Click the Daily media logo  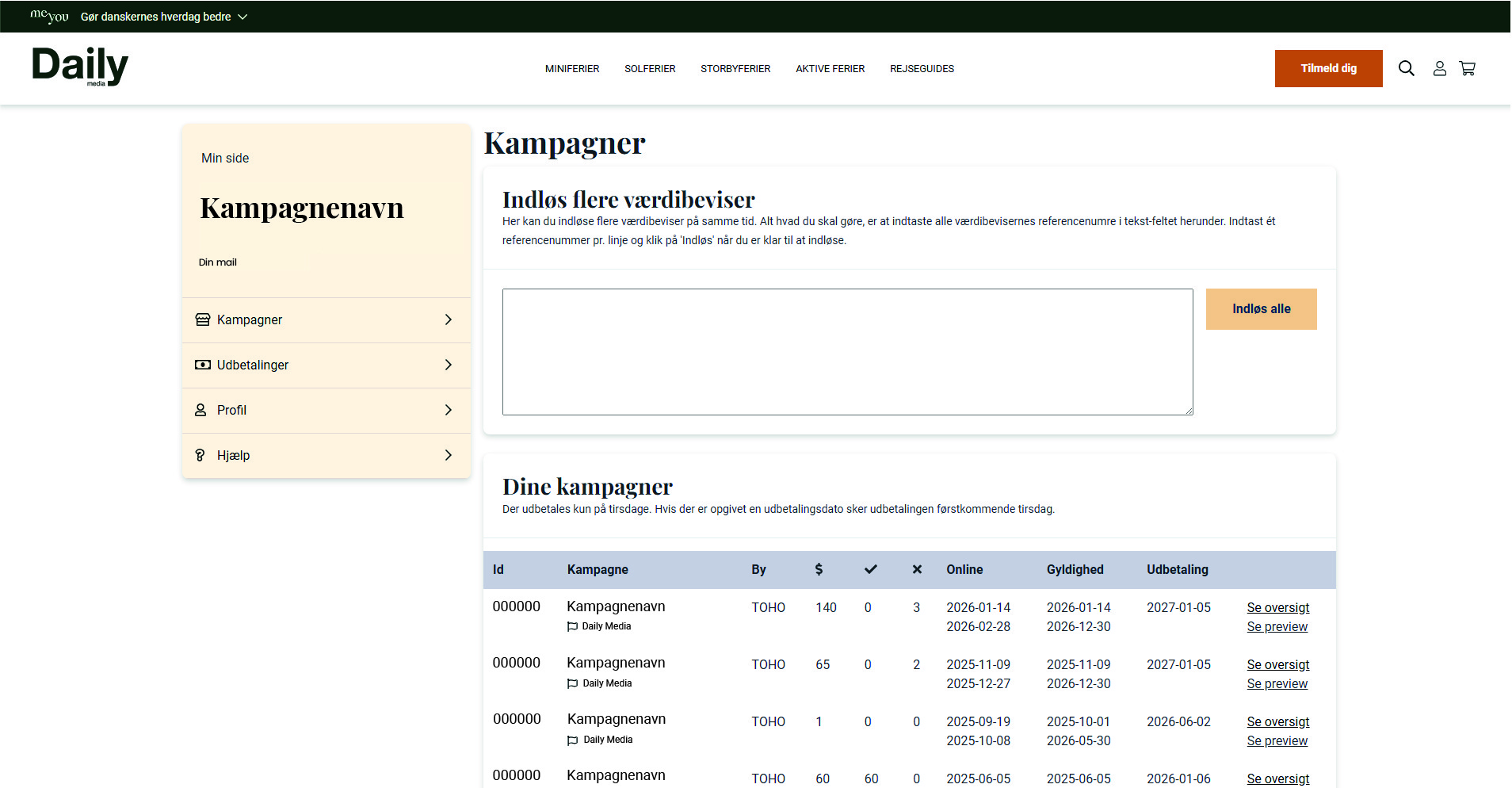click(x=80, y=67)
